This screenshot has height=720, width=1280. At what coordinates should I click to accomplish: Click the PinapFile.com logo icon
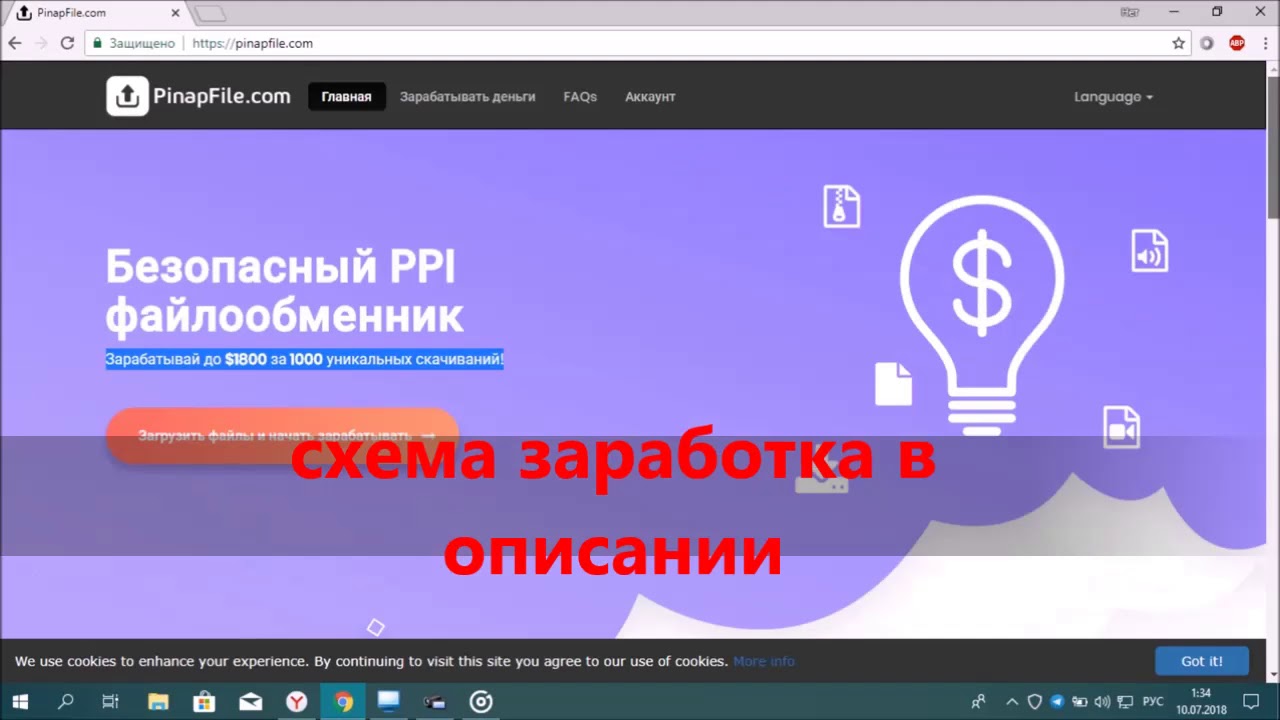(127, 96)
